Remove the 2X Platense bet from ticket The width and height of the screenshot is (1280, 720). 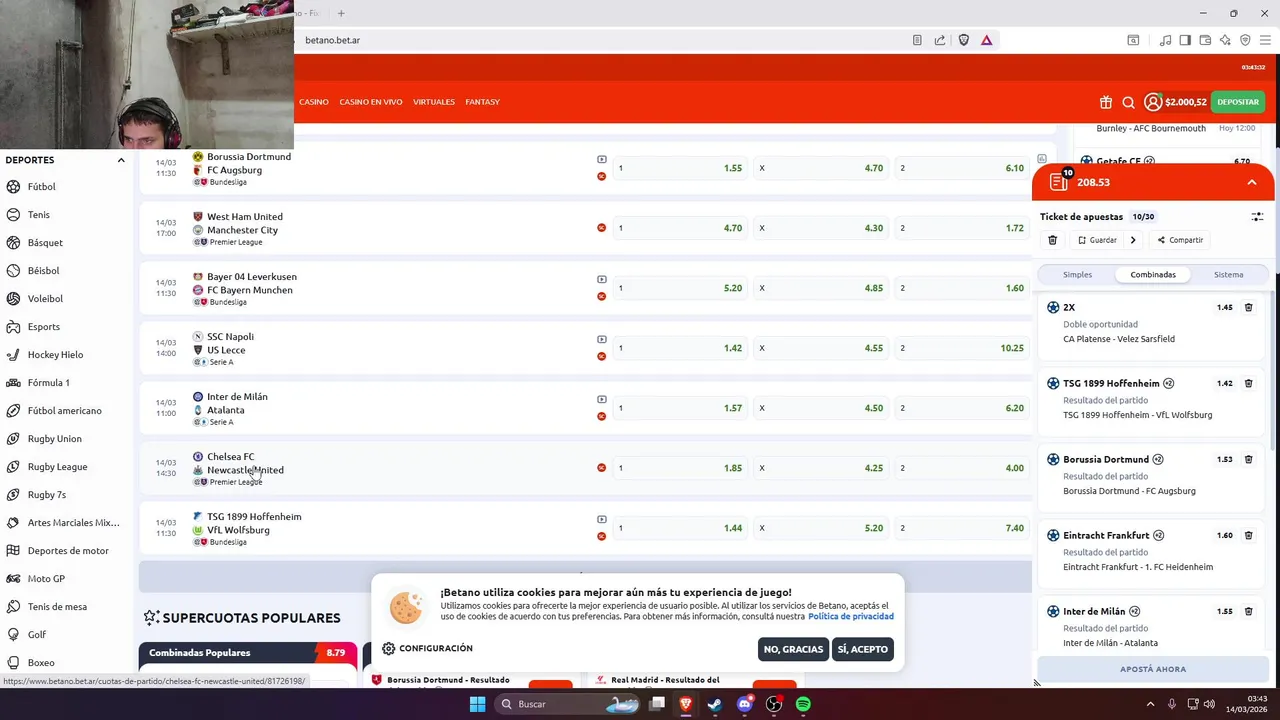pos(1248,308)
